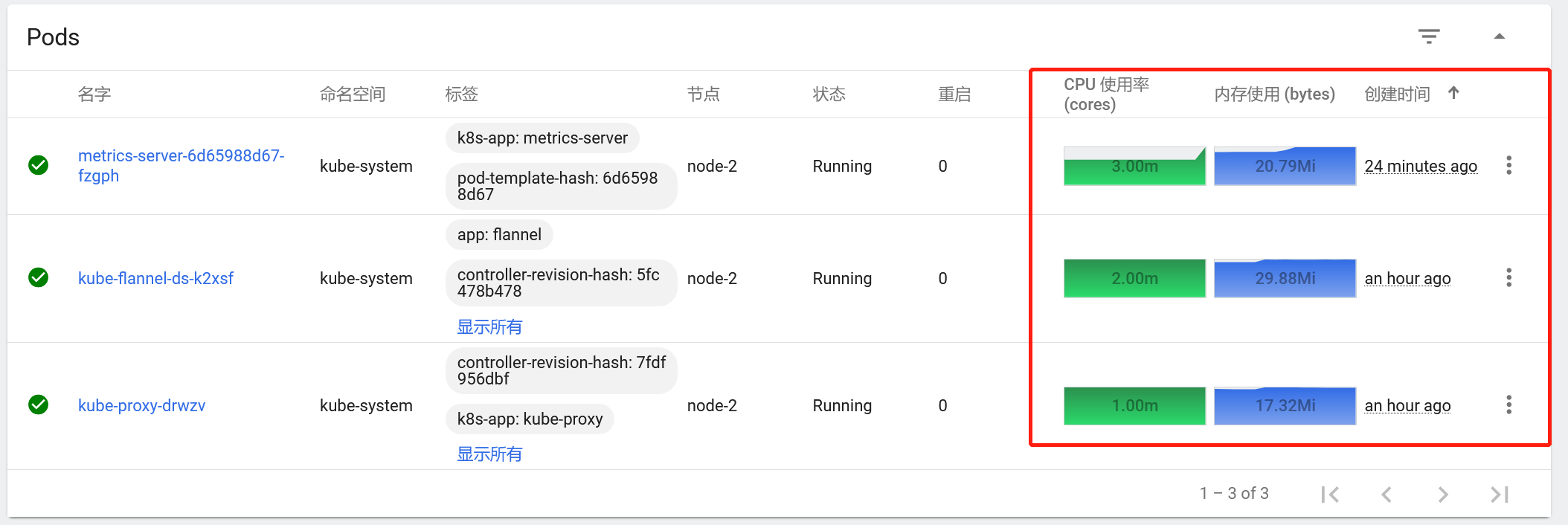Click the k8s-app: metrics-server label chip

(542, 138)
